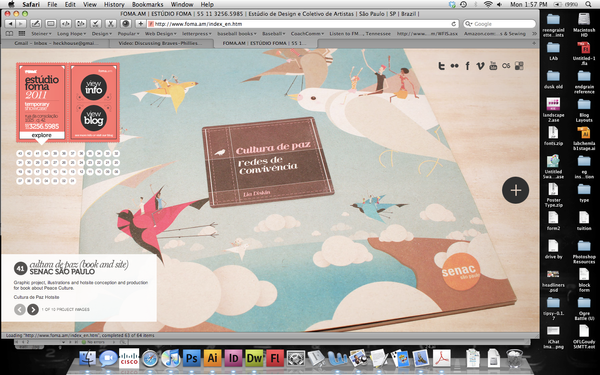600x375 pixels.
Task: Open FOMA's Twitter icon link
Action: [x=441, y=66]
